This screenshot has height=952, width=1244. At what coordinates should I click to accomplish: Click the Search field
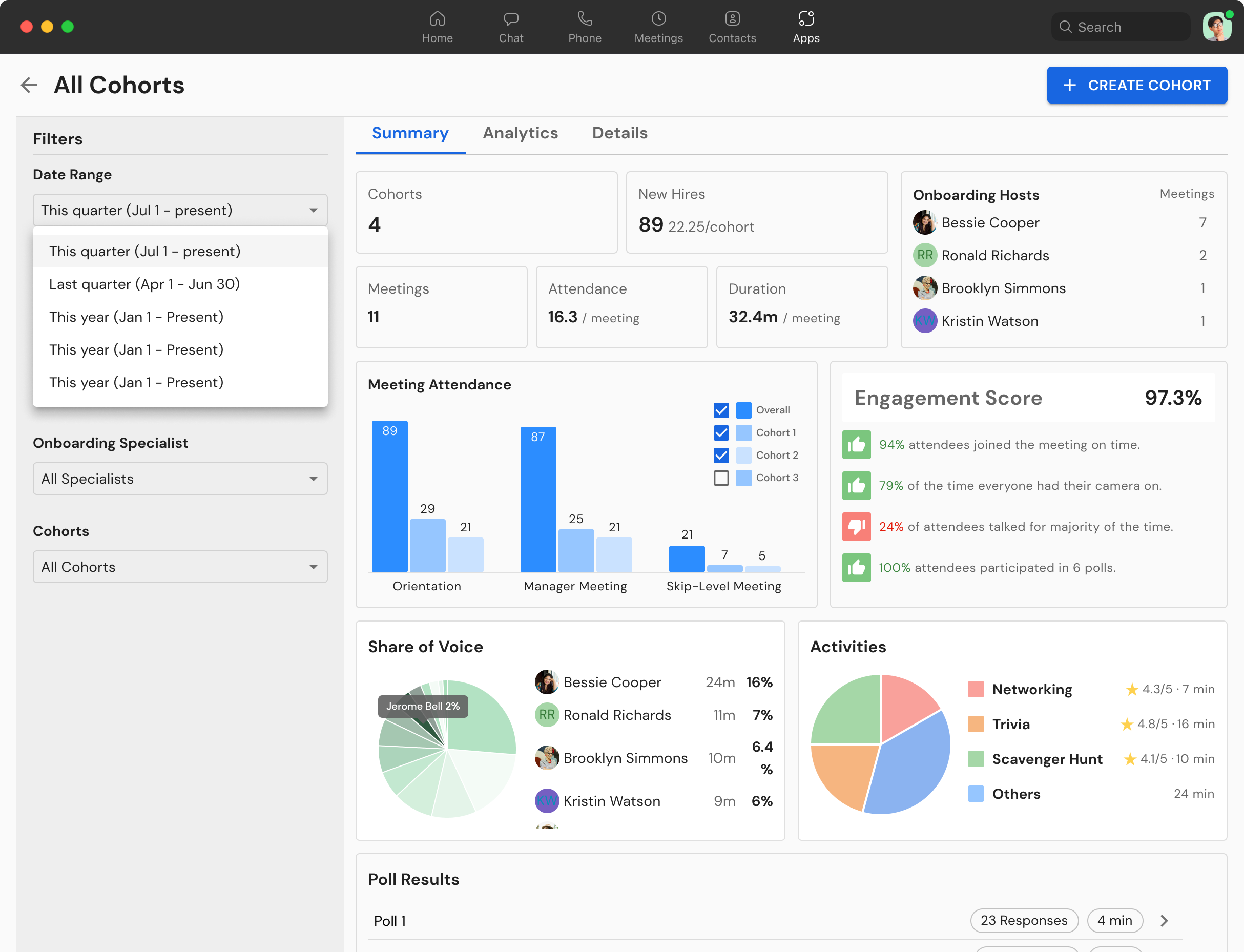1122,27
